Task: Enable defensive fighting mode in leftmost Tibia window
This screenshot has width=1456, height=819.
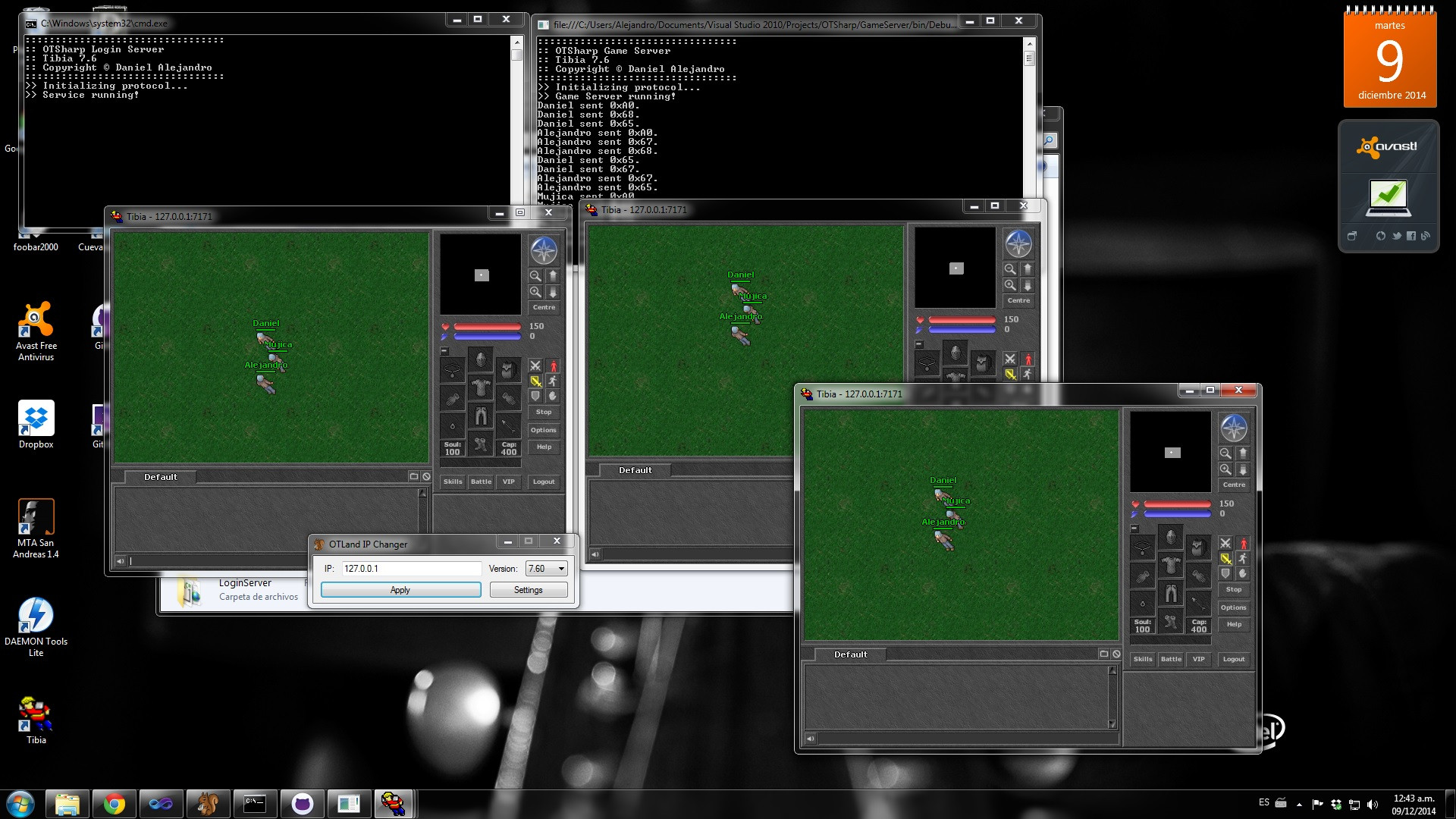Action: point(535,396)
